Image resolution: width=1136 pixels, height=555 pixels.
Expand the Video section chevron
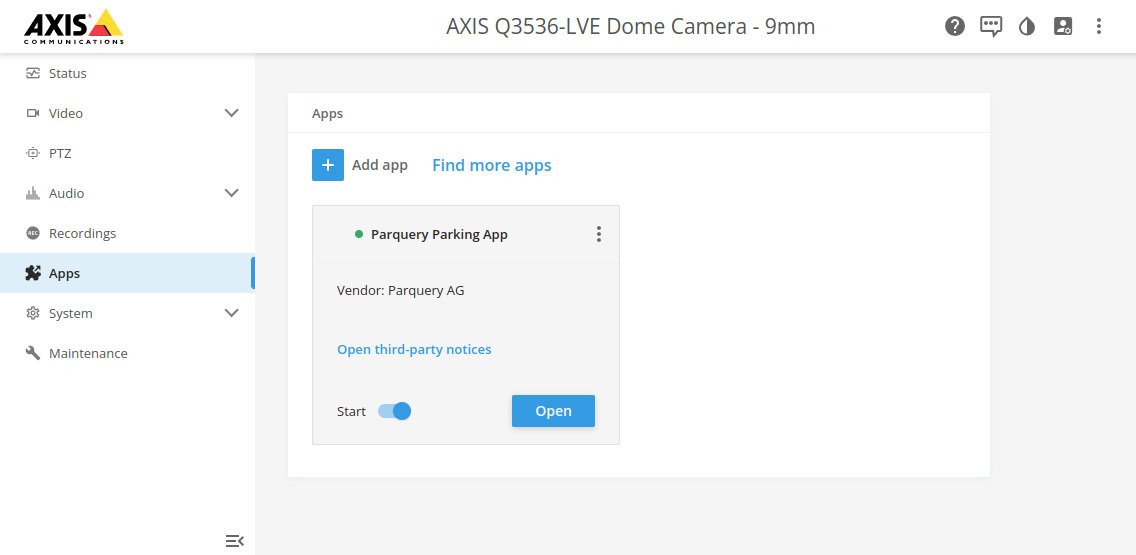[x=232, y=113]
